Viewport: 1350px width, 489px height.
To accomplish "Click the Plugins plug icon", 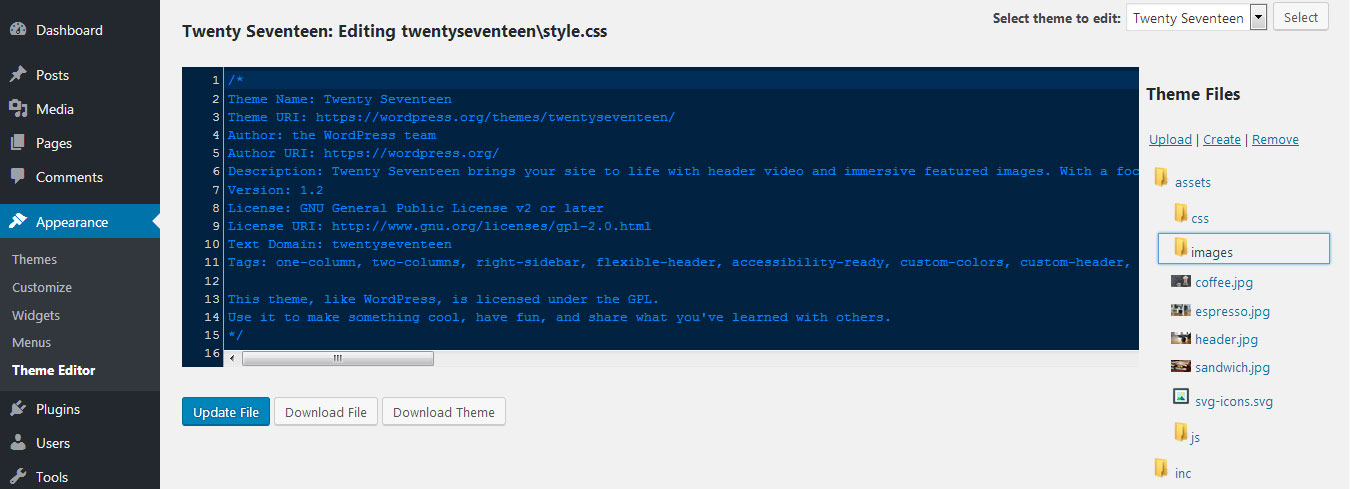I will (18, 409).
